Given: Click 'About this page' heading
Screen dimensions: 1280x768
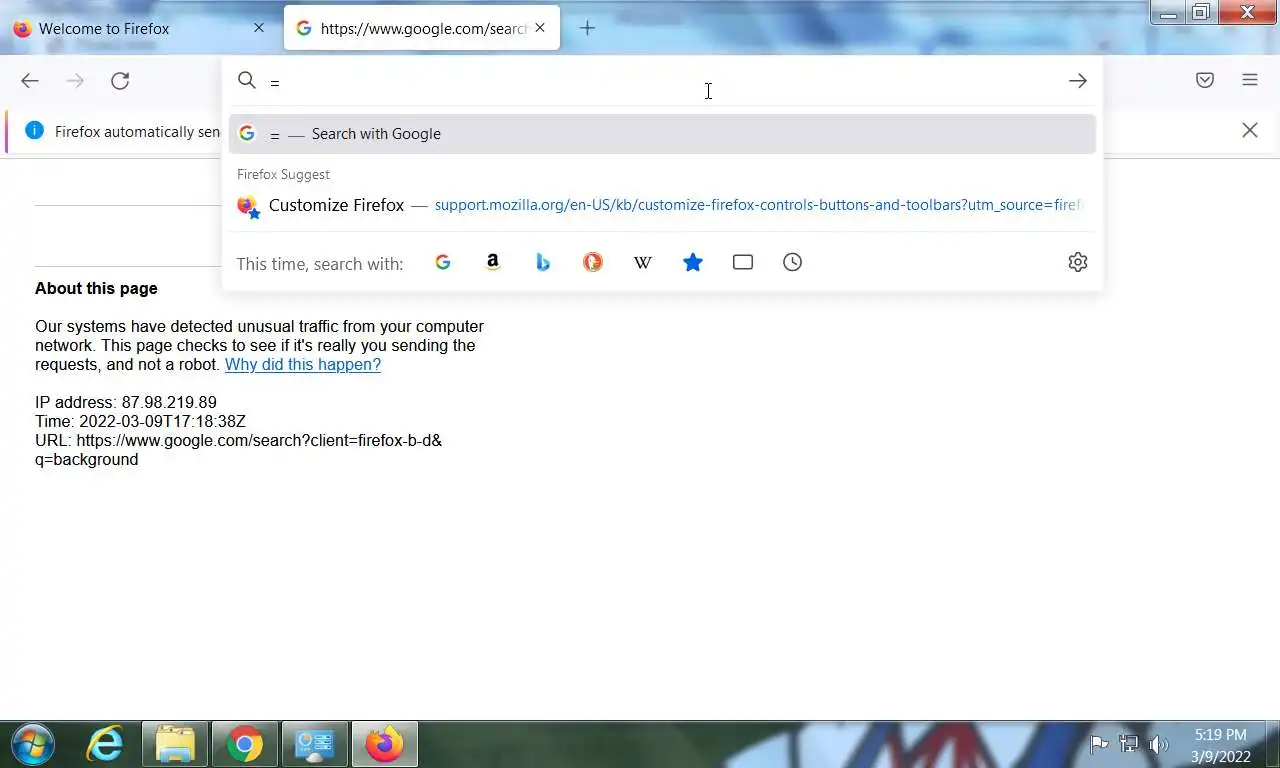Looking at the screenshot, I should point(96,288).
